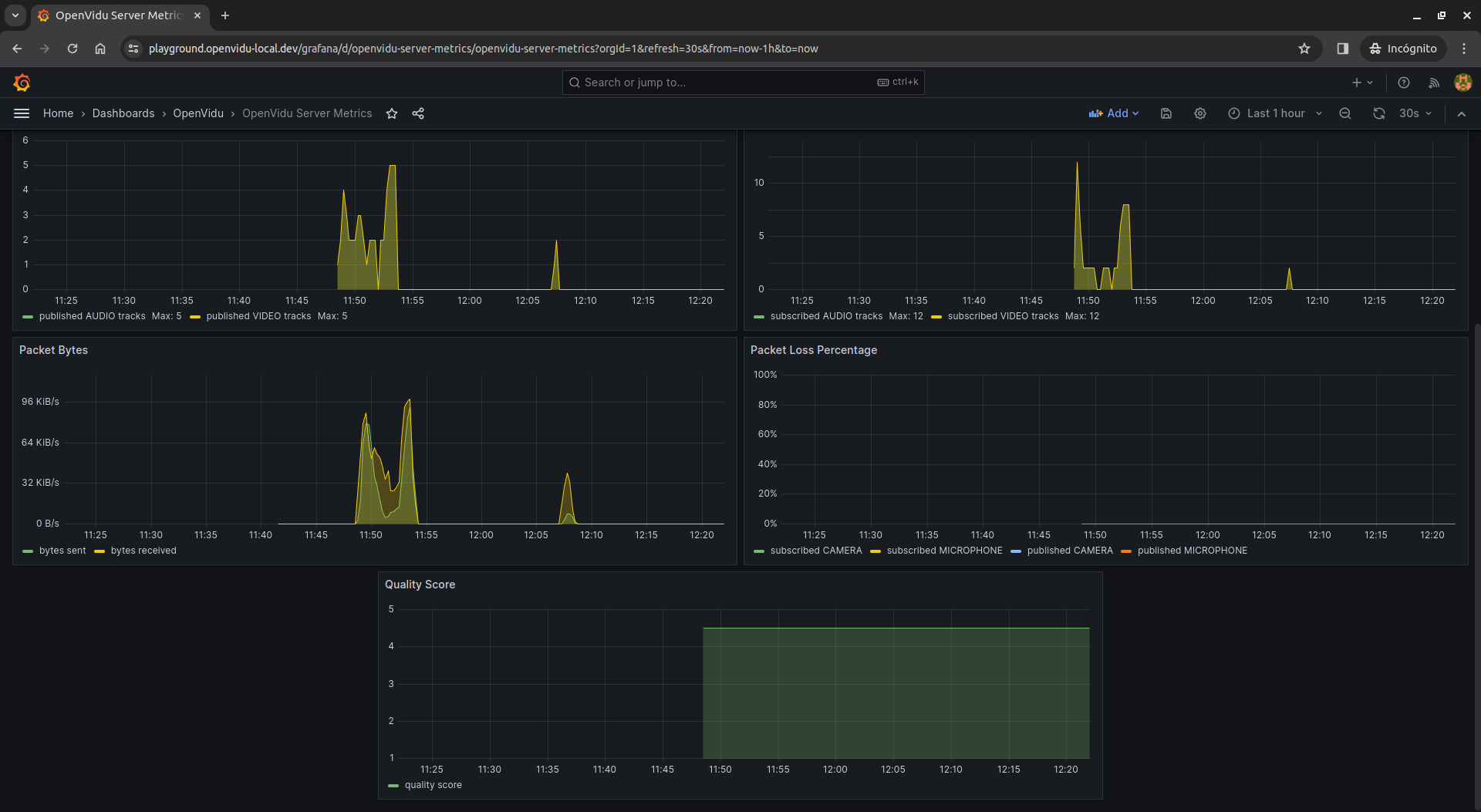Click the share dashboard icon
Image resolution: width=1481 pixels, height=812 pixels.
(x=418, y=113)
